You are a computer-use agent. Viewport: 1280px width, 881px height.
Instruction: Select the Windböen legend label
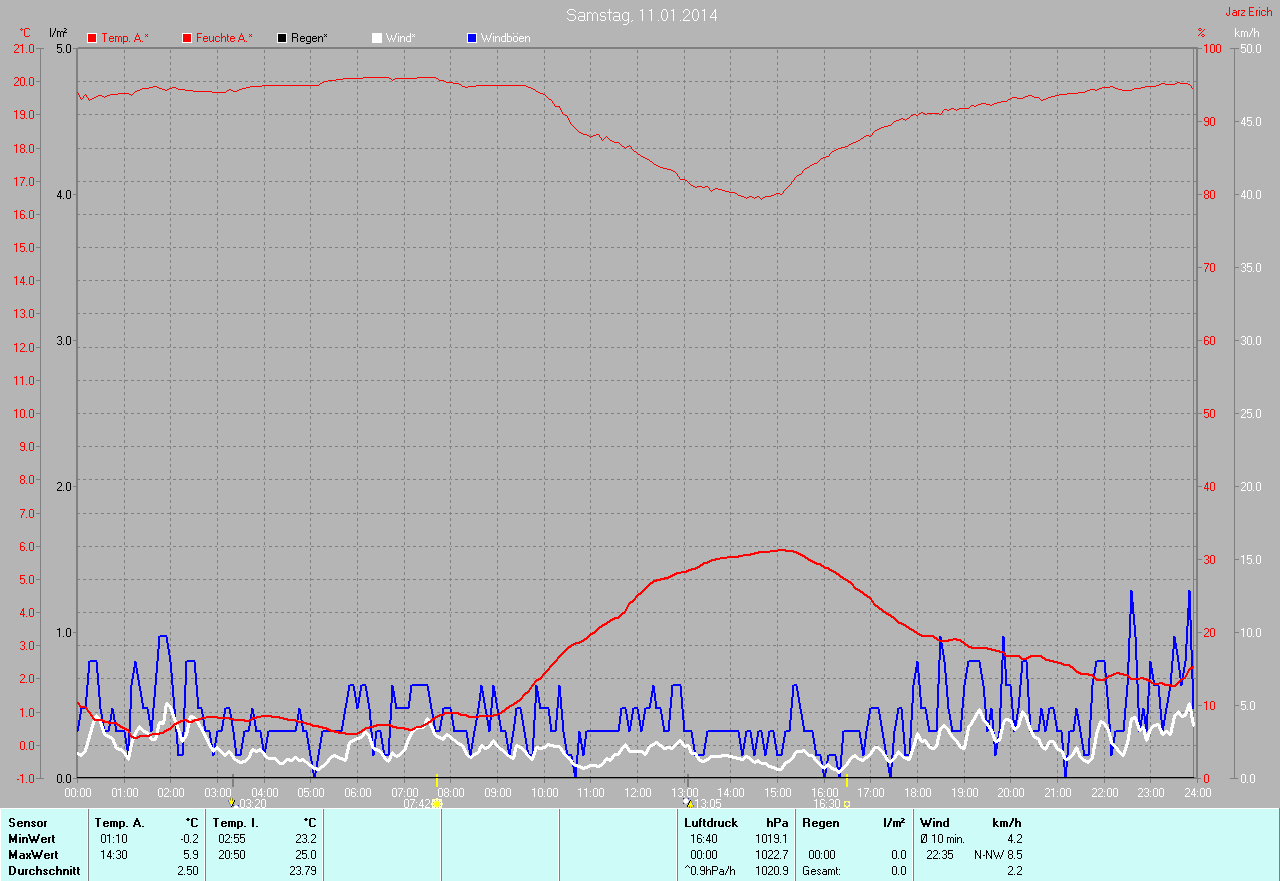point(506,38)
